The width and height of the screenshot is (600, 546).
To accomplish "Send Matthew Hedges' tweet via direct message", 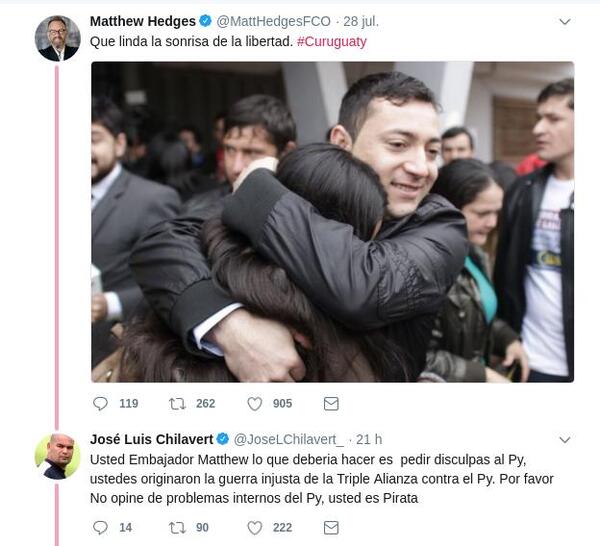I will click(331, 404).
